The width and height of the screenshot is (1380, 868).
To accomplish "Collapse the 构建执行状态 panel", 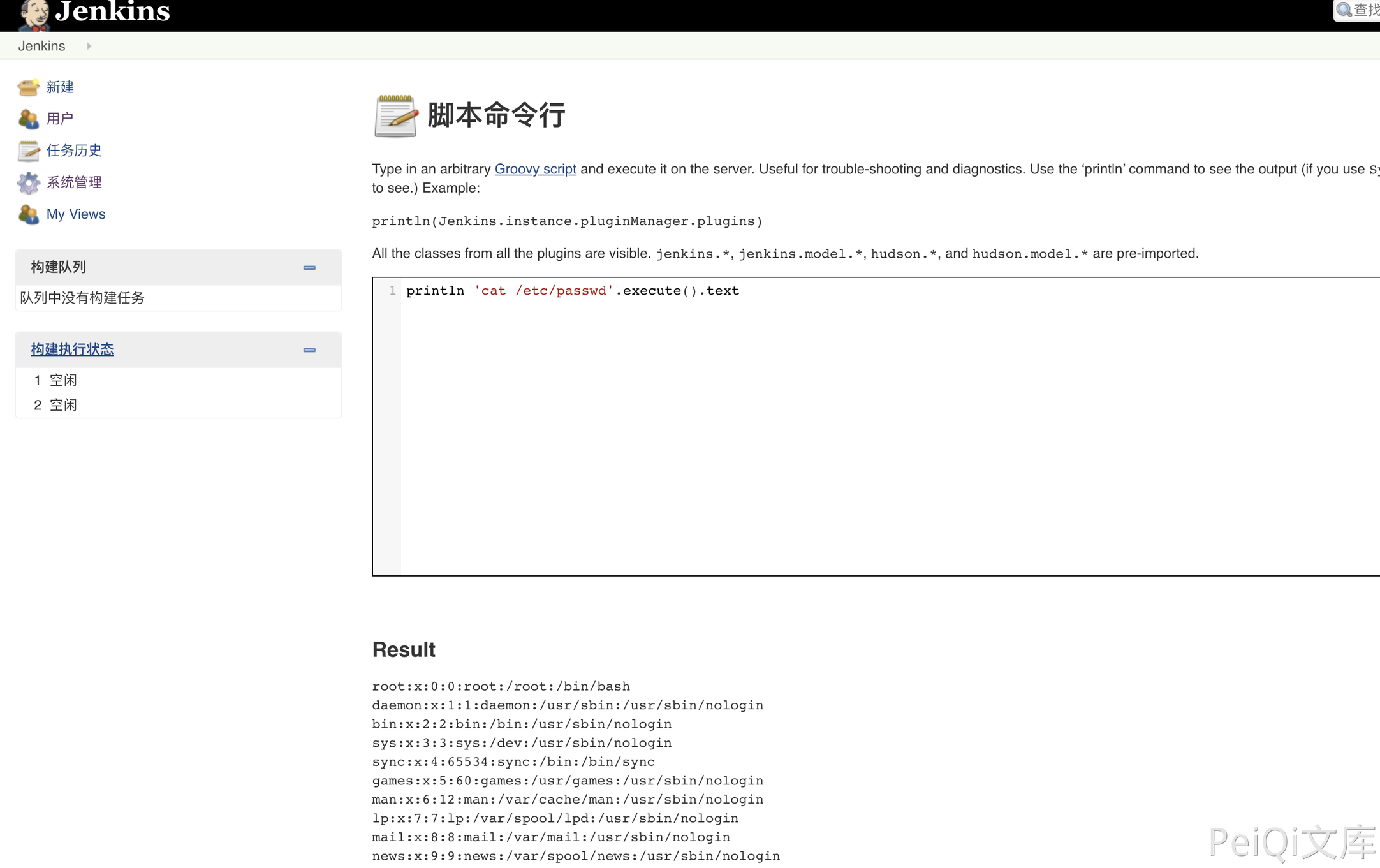I will [x=309, y=350].
